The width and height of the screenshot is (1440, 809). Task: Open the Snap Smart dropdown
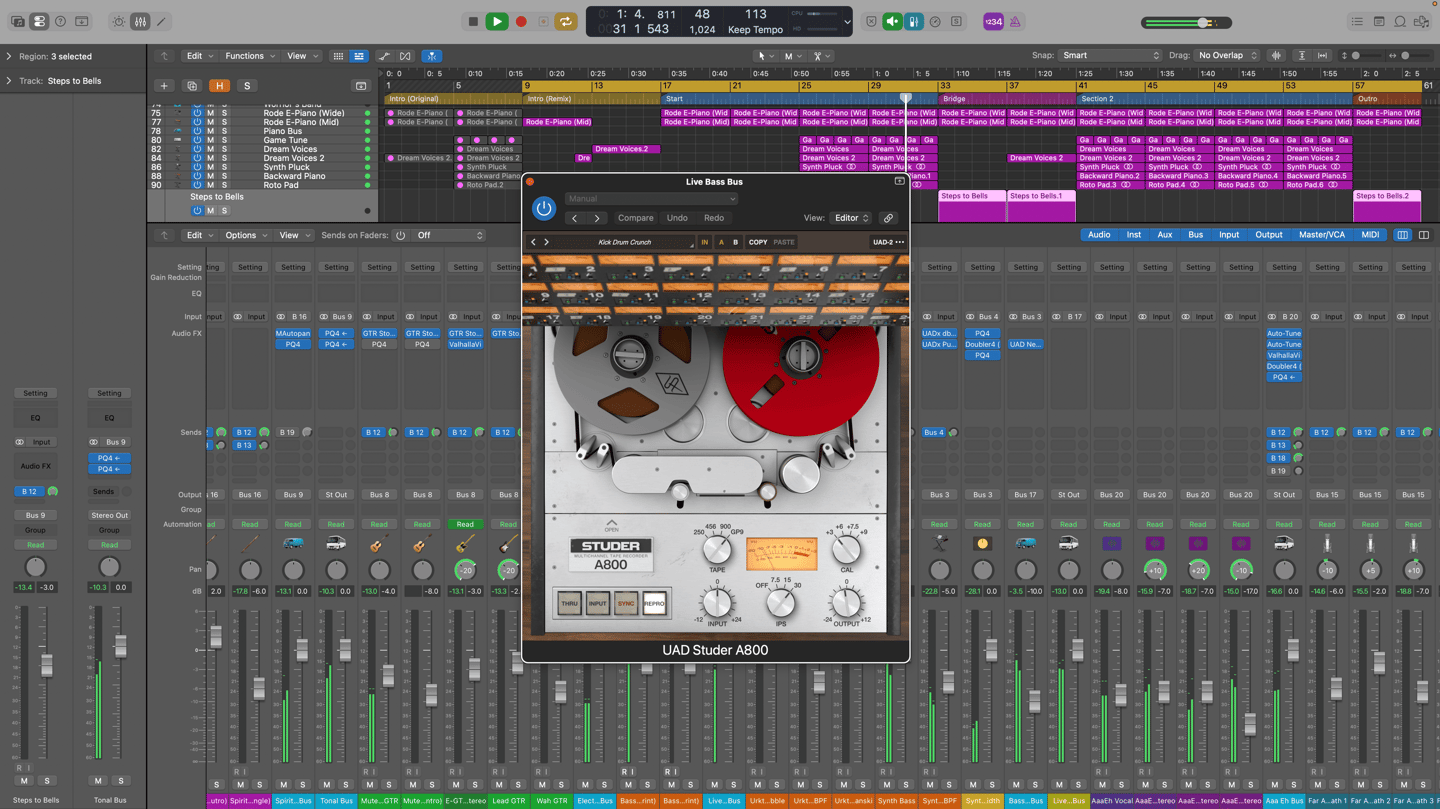click(1111, 56)
